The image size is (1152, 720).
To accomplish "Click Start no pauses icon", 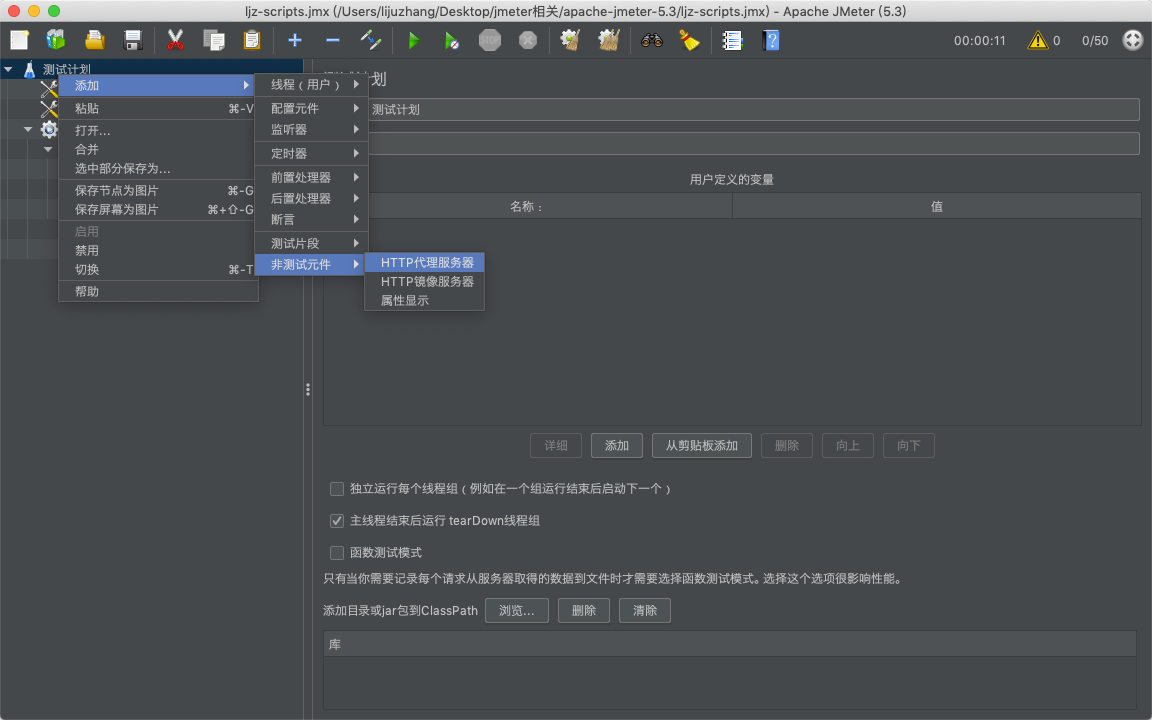I will [451, 40].
